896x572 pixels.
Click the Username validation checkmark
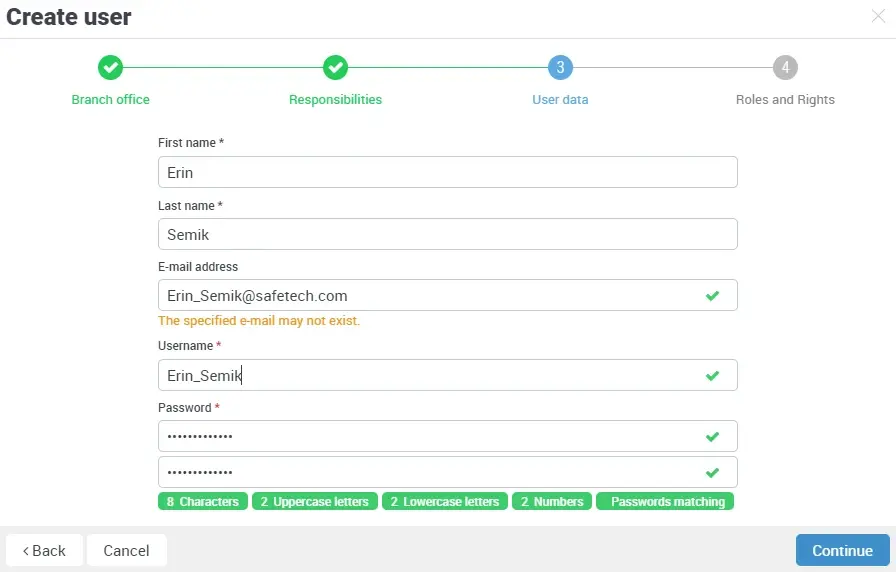[712, 375]
